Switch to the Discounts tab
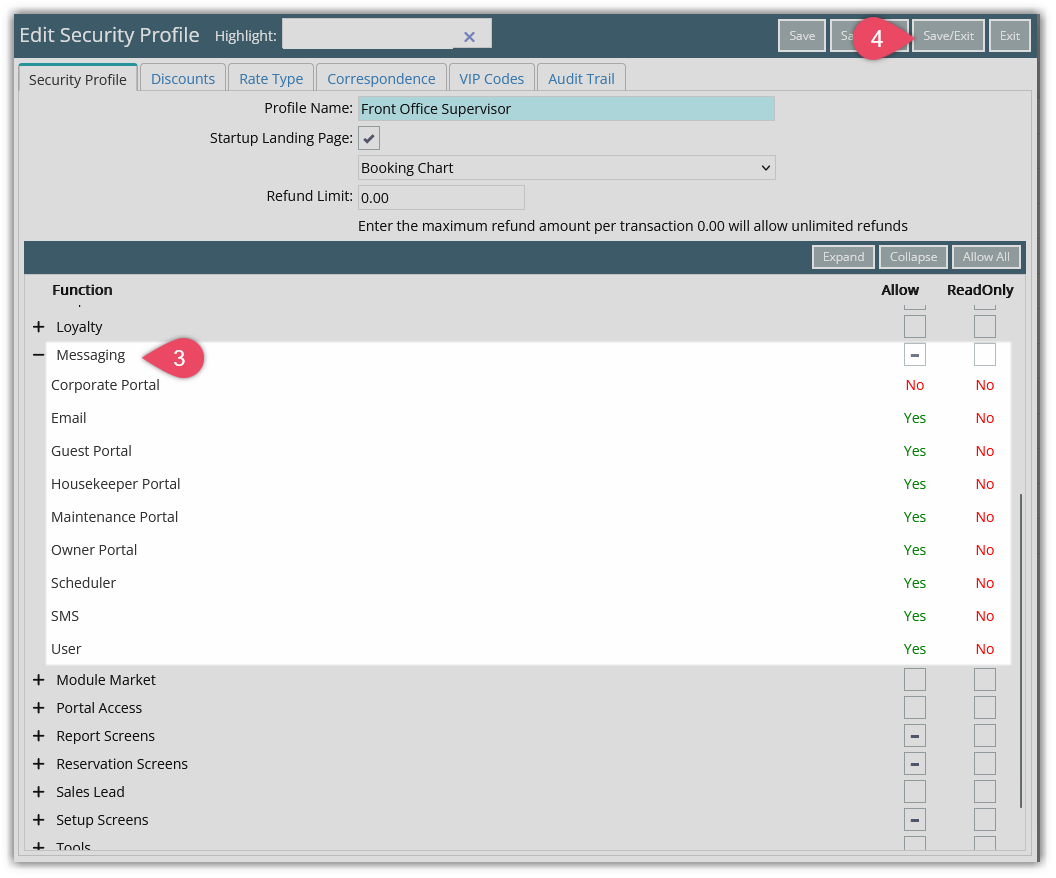 click(x=183, y=79)
